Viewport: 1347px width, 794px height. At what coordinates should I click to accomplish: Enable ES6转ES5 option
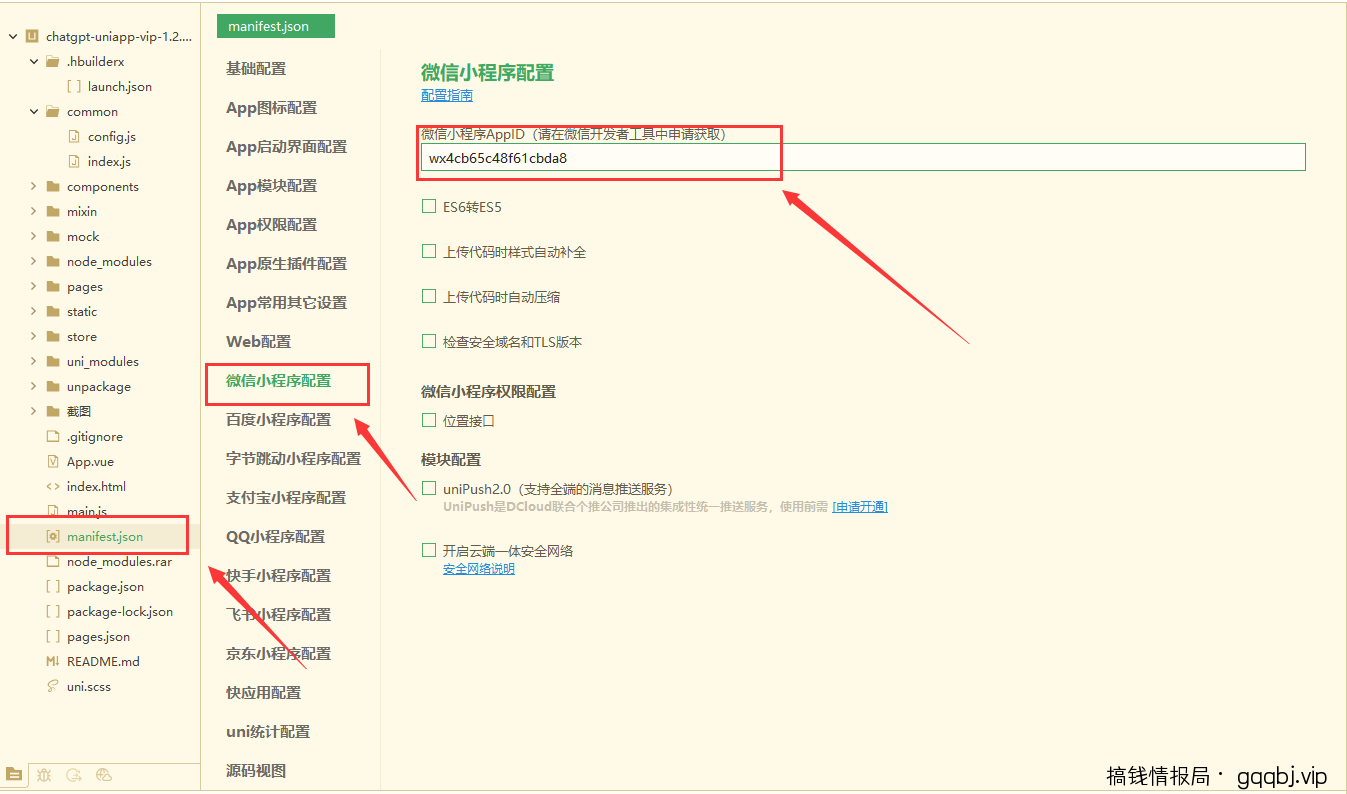pos(429,206)
